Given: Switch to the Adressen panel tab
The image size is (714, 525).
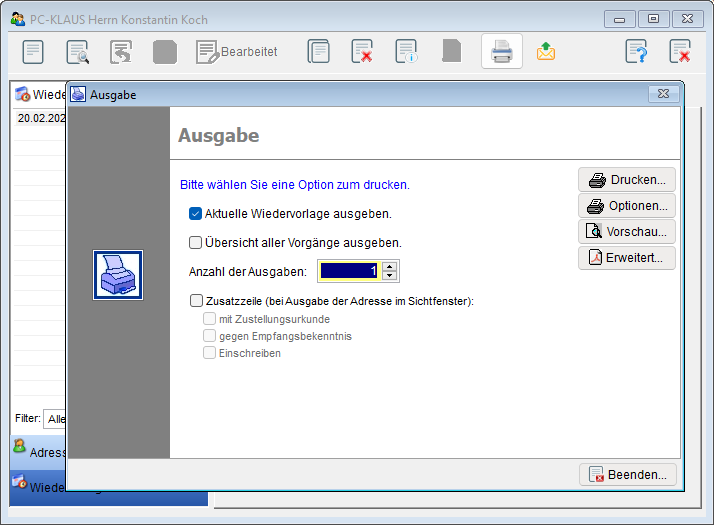Looking at the screenshot, I should [x=38, y=452].
